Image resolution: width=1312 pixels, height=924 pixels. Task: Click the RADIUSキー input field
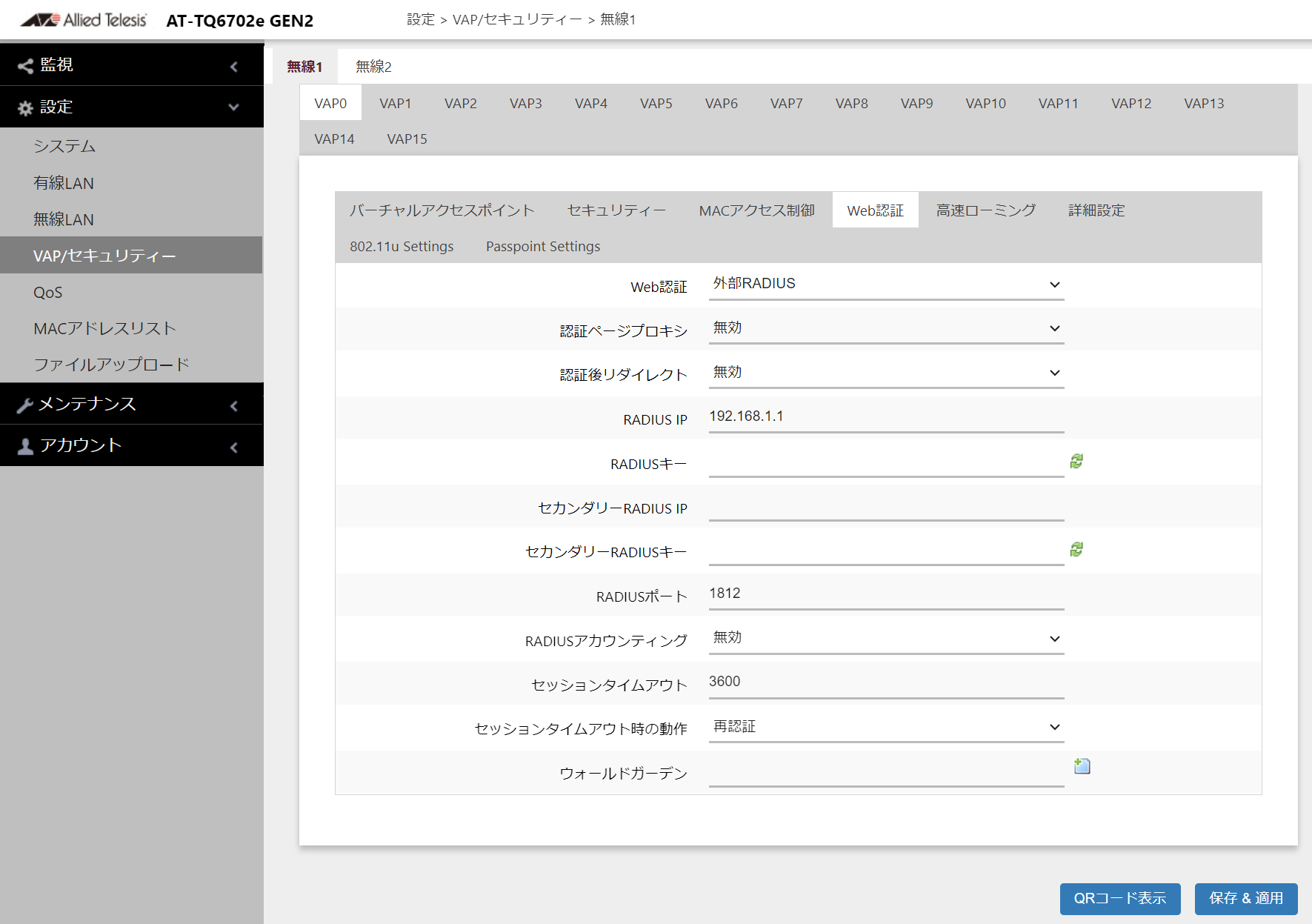tap(886, 462)
